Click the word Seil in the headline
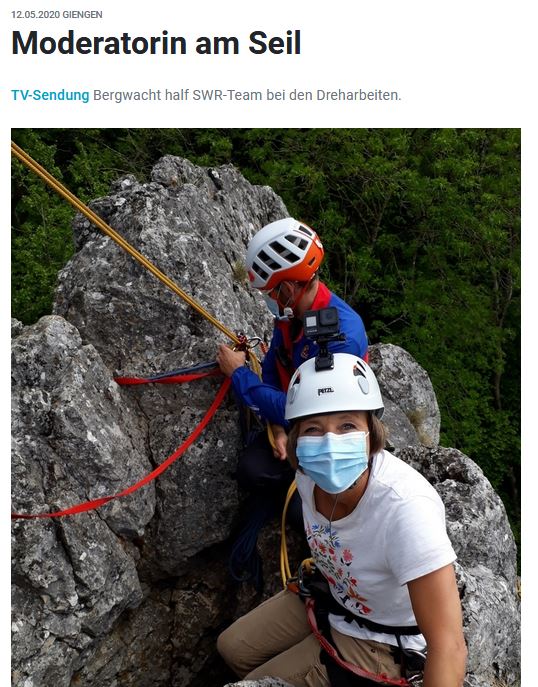538x687 pixels. pos(275,43)
